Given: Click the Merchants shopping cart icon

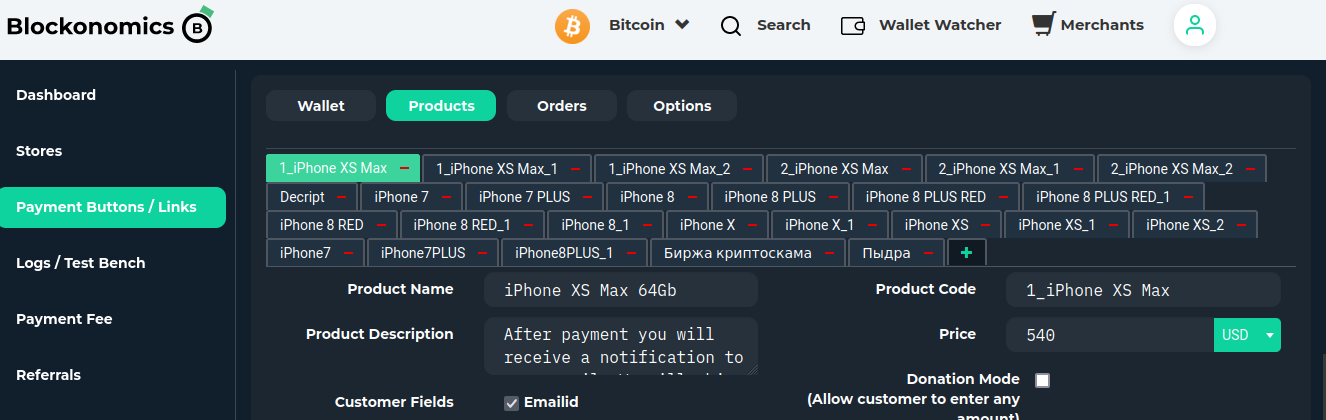Looking at the screenshot, I should coord(1043,24).
